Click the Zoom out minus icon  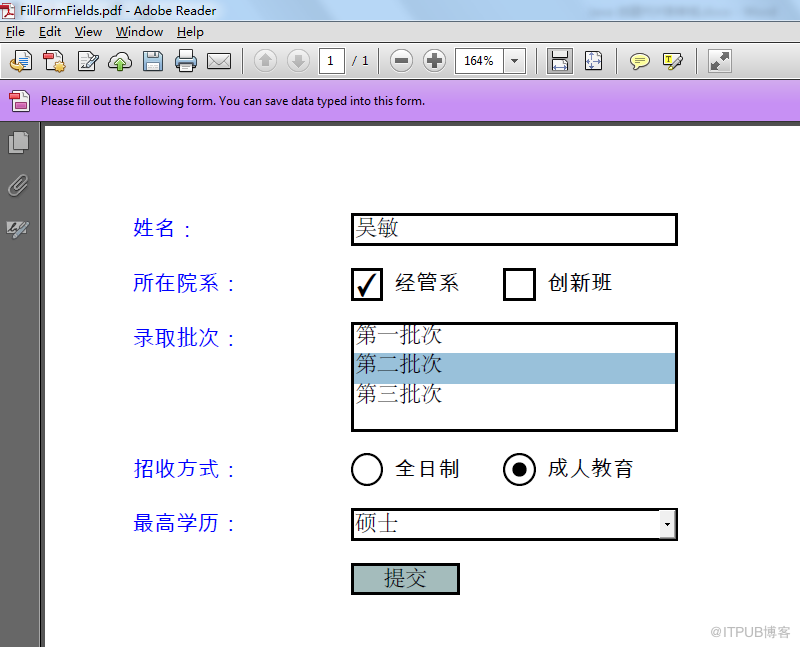pyautogui.click(x=401, y=61)
